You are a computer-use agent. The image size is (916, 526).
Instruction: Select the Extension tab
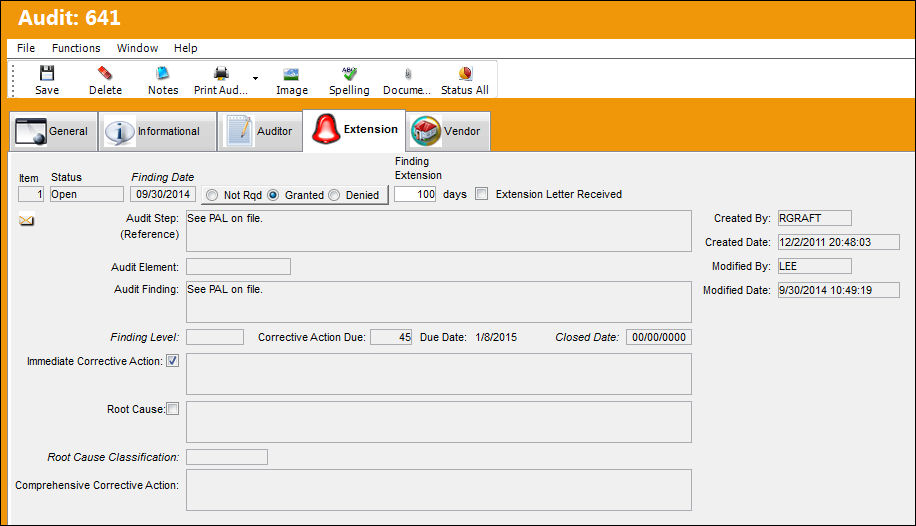355,130
